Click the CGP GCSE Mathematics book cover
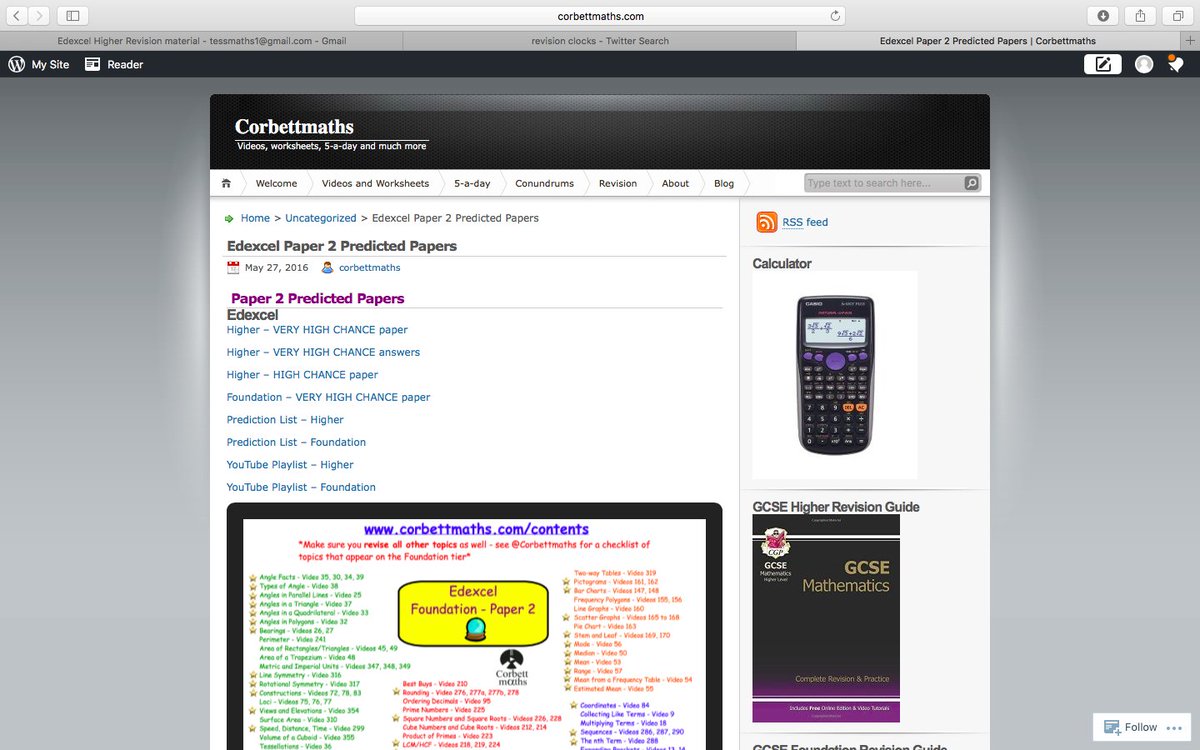 826,618
